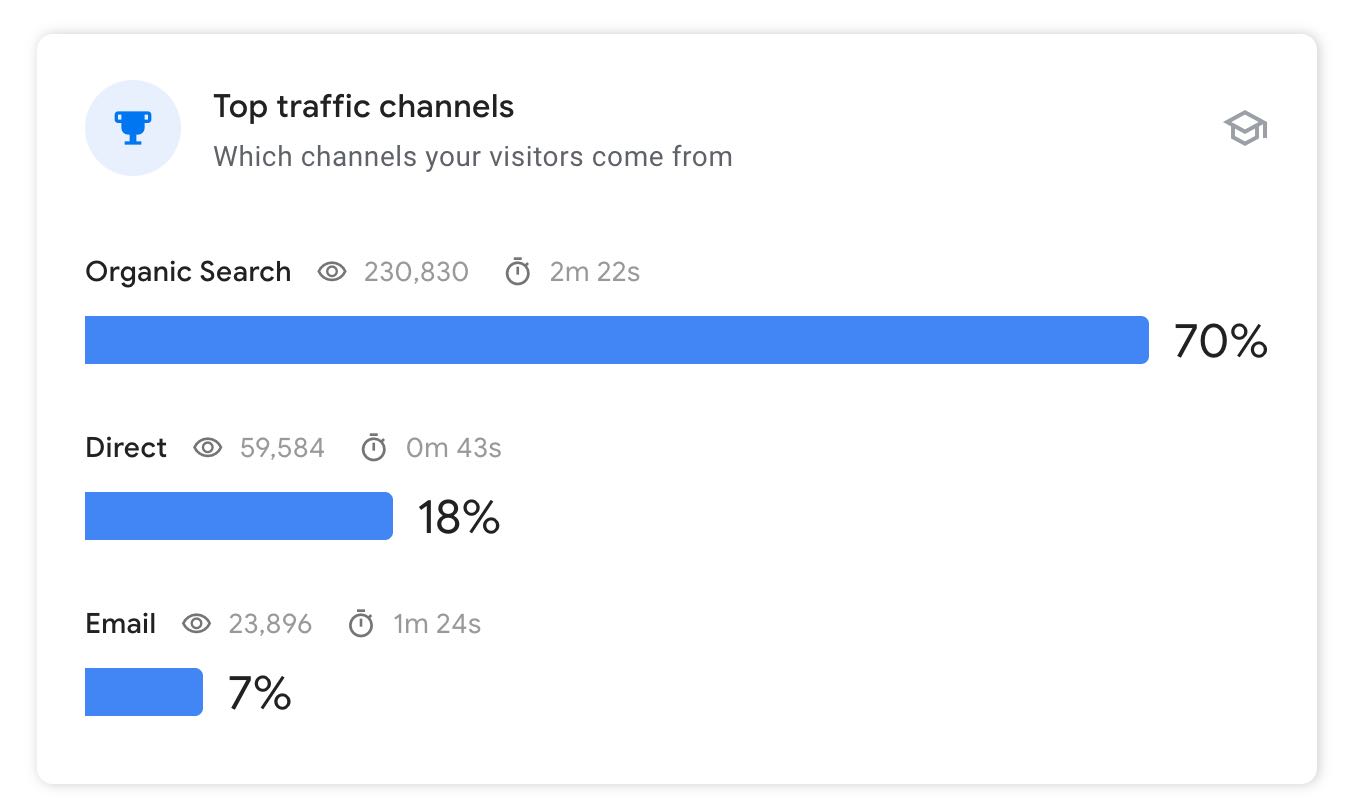Click the Organic Search 70% bar
The height and width of the screenshot is (812, 1350).
617,340
